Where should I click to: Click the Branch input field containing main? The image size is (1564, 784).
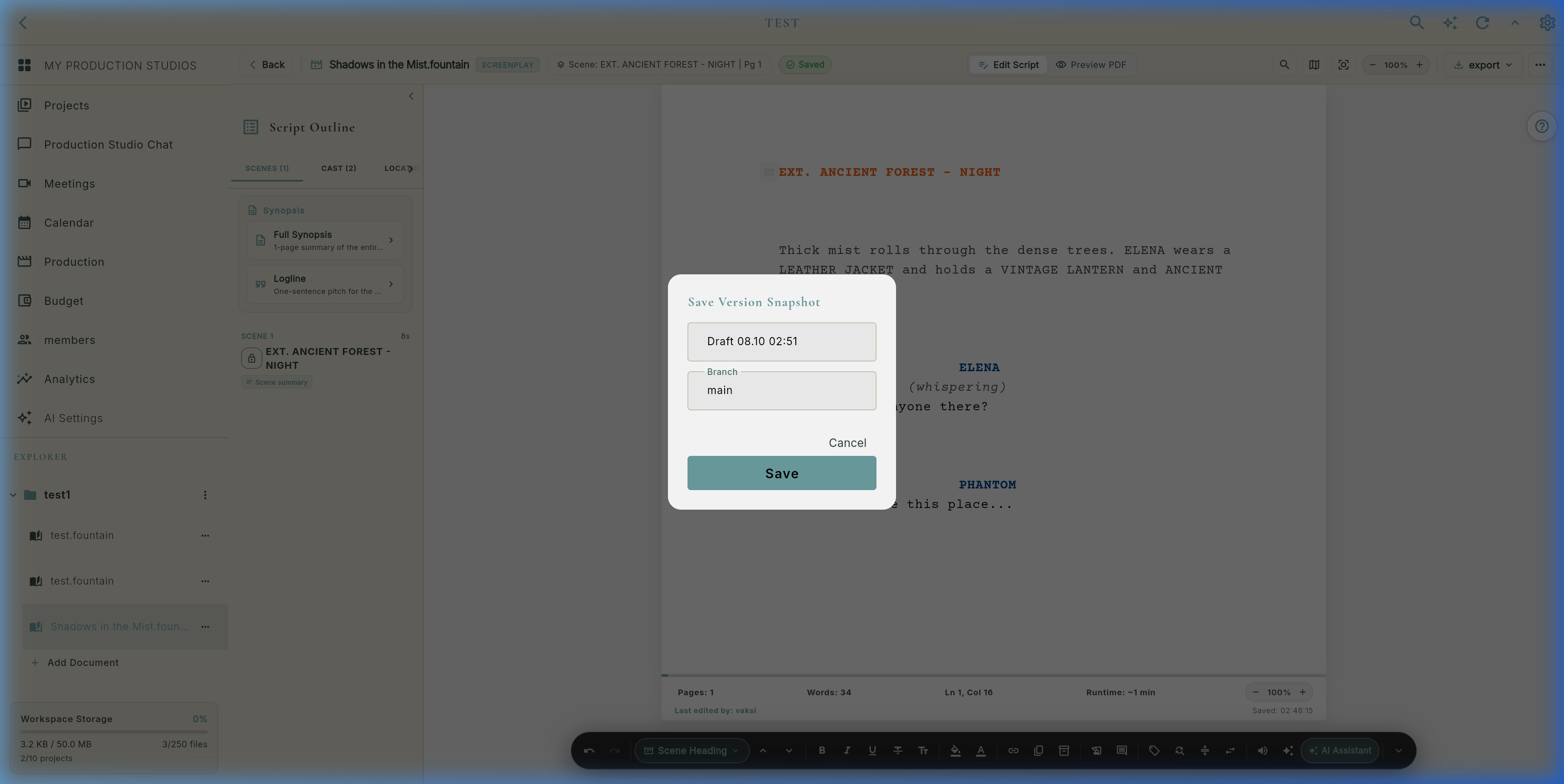(x=782, y=390)
